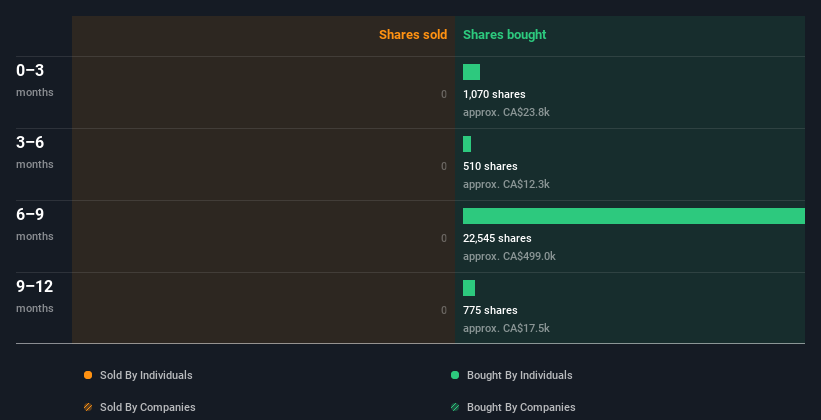Click the approx. CA$499.0k amount
The height and width of the screenshot is (420, 821).
tap(509, 256)
